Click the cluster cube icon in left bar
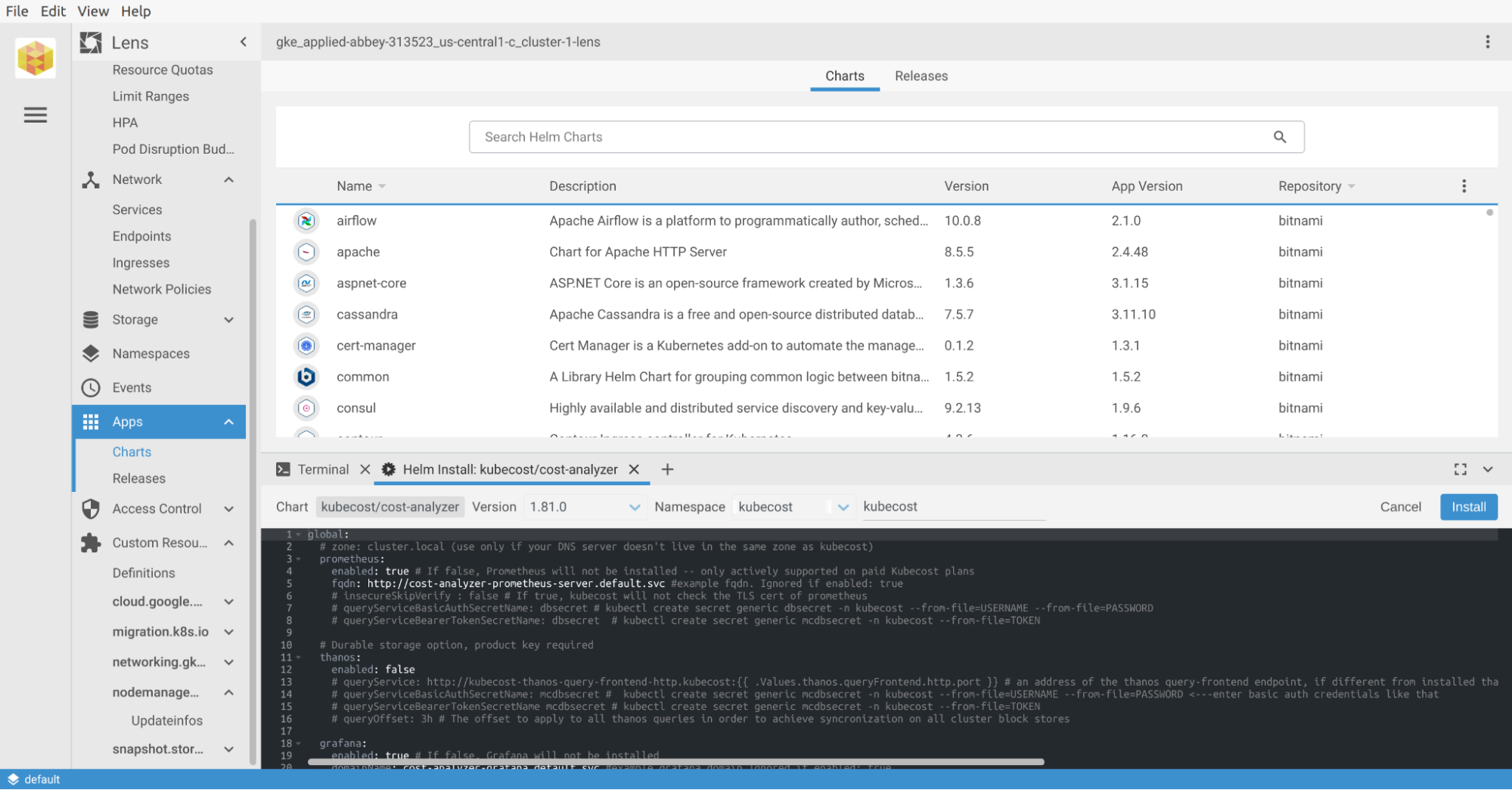Image resolution: width=1512 pixels, height=790 pixels. (35, 58)
